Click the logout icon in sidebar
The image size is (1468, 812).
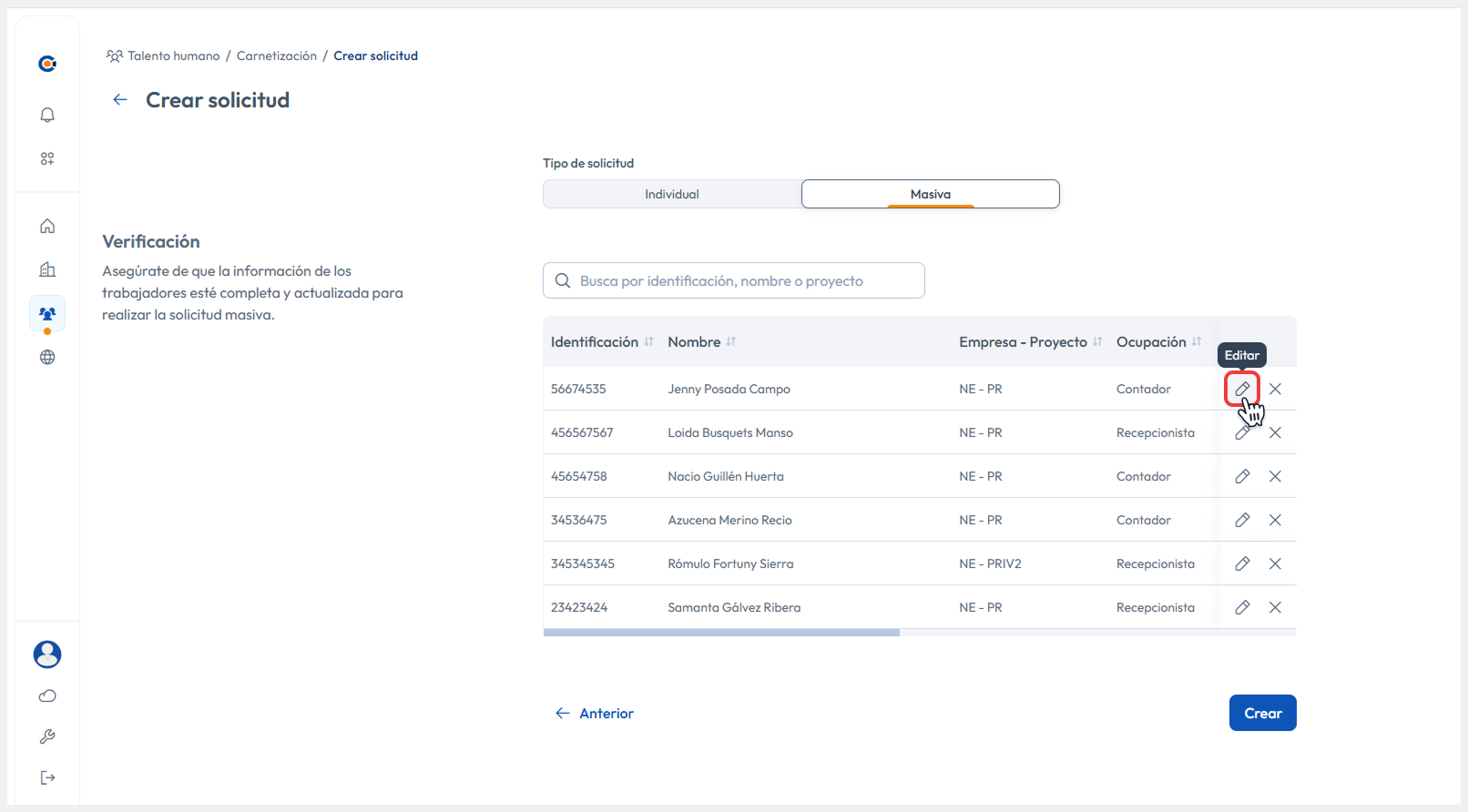click(x=47, y=777)
